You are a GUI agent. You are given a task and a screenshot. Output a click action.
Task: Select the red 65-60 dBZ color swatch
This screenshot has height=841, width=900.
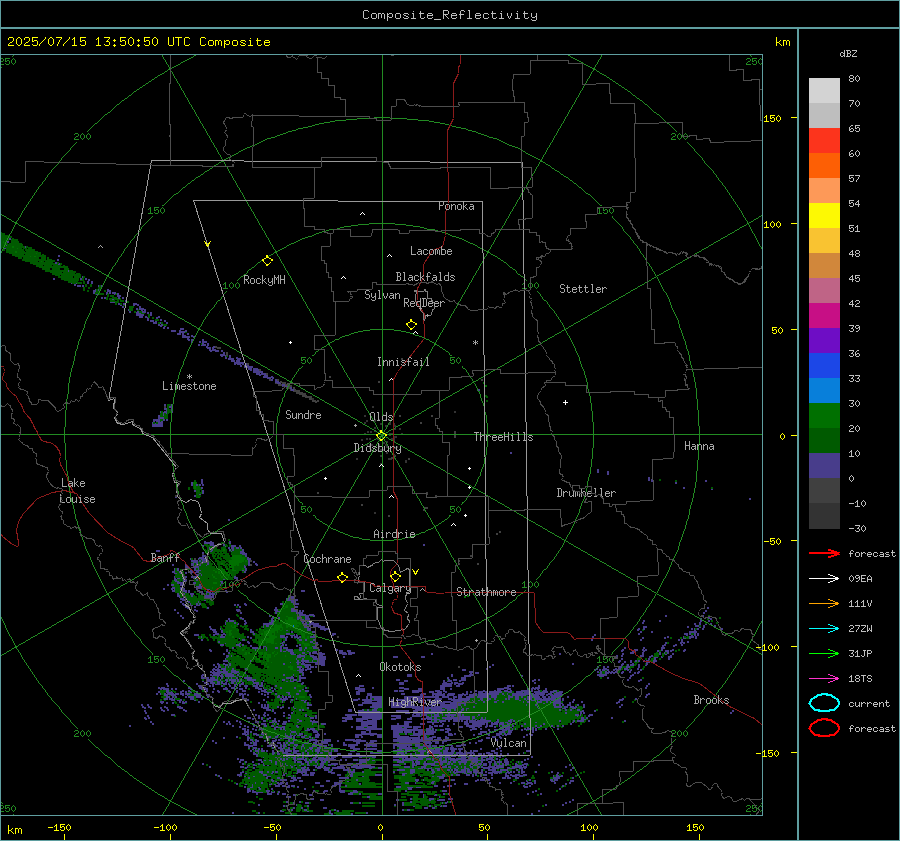coord(824,141)
